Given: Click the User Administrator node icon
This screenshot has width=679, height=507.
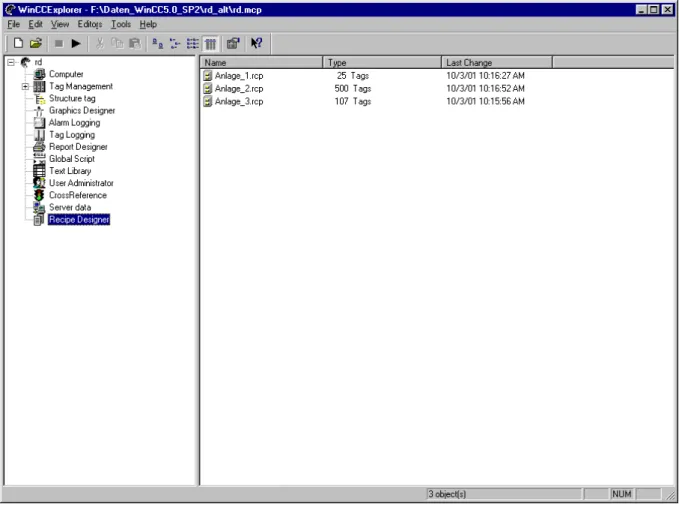Looking at the screenshot, I should (39, 183).
